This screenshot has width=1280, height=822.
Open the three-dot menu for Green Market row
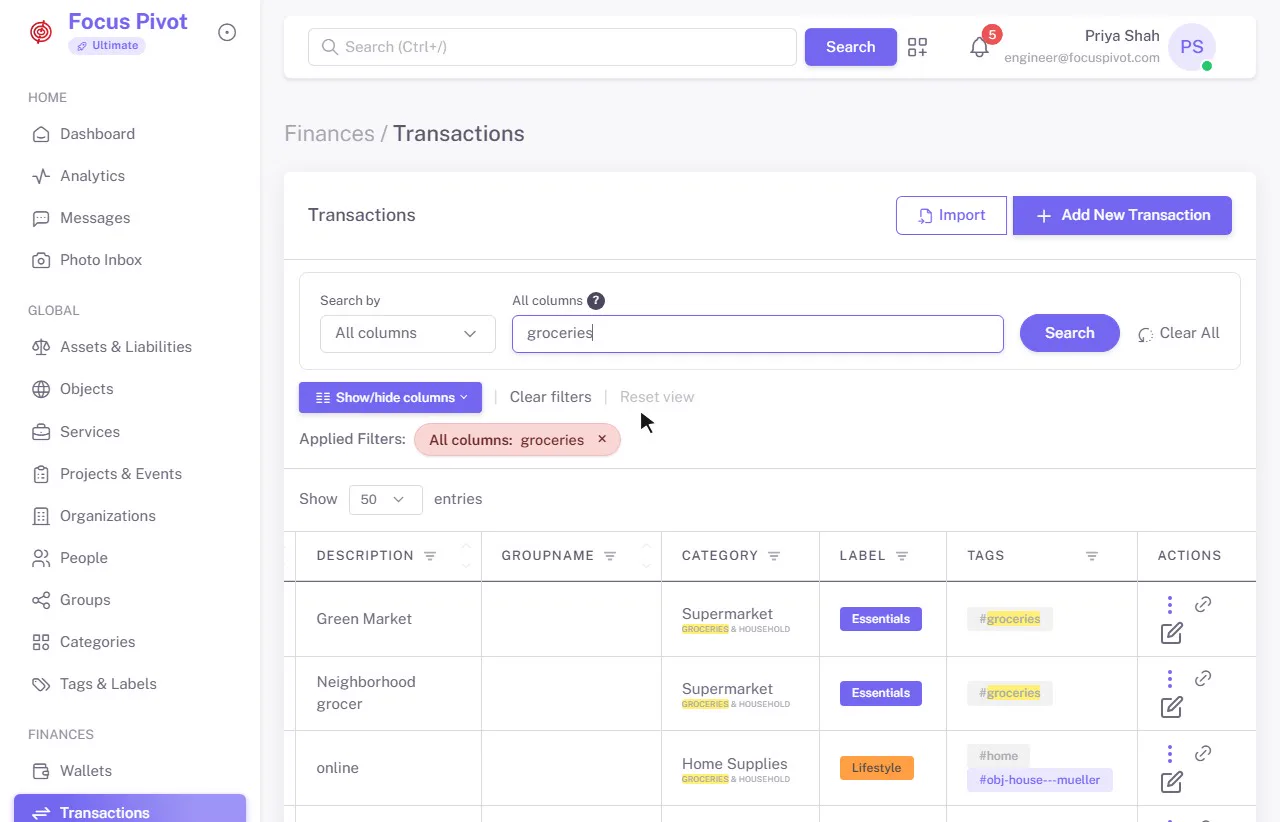tap(1169, 605)
